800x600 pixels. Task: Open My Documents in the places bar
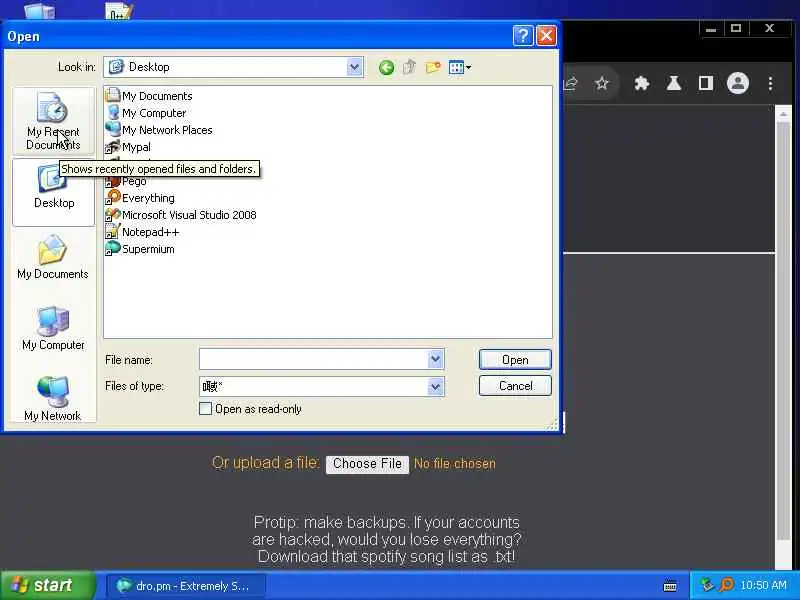pyautogui.click(x=53, y=258)
